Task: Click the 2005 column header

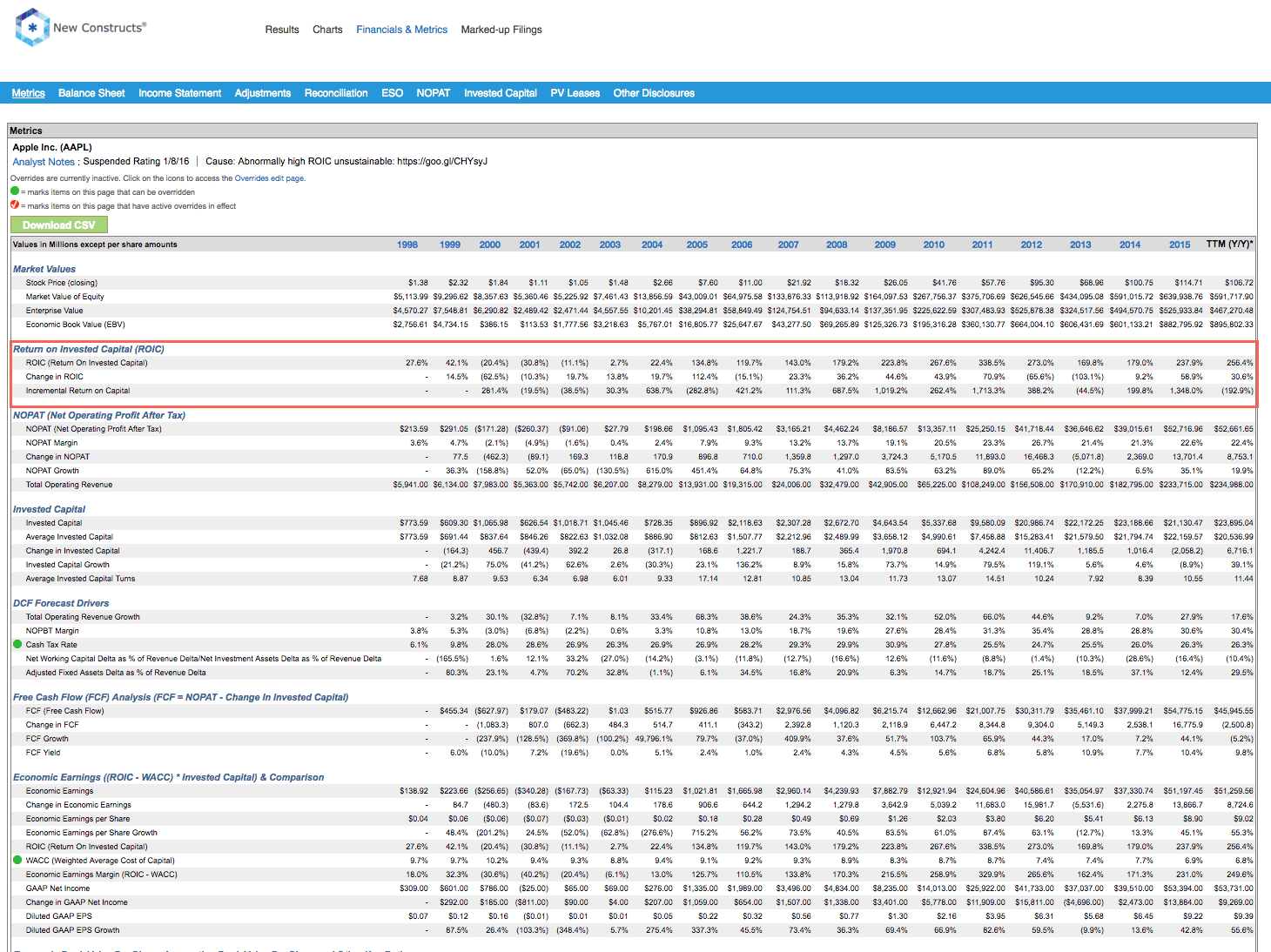Action: [697, 245]
